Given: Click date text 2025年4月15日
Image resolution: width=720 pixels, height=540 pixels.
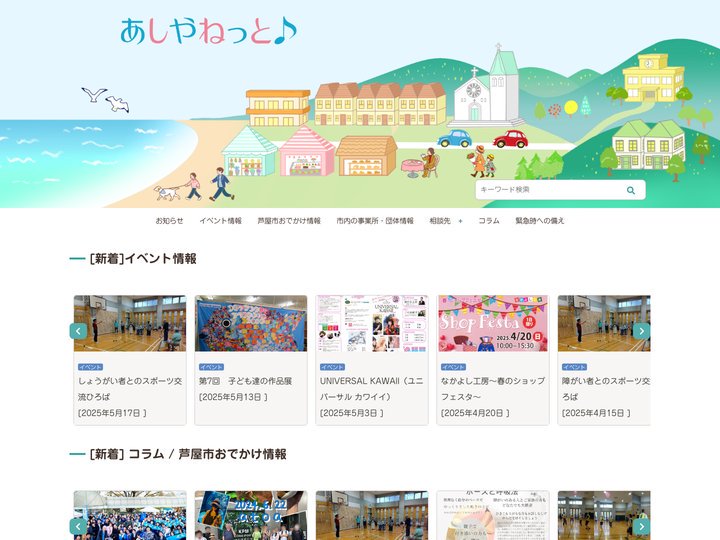Looking at the screenshot, I should pyautogui.click(x=596, y=413).
